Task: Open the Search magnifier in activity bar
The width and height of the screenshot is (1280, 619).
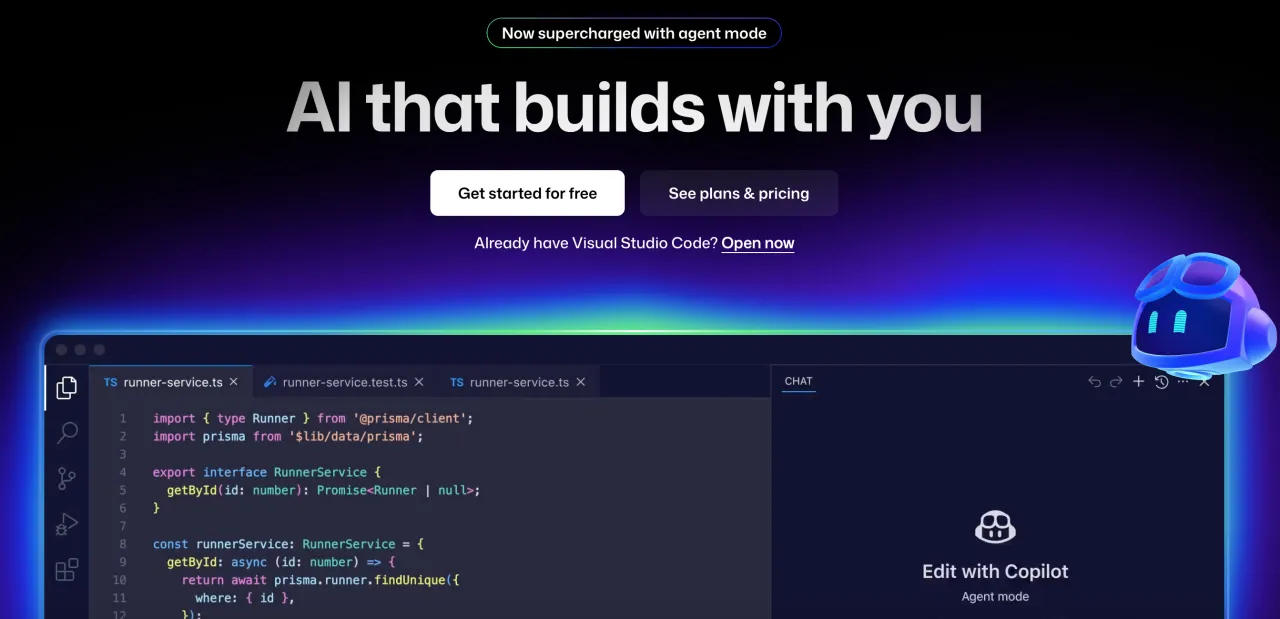Action: click(67, 433)
